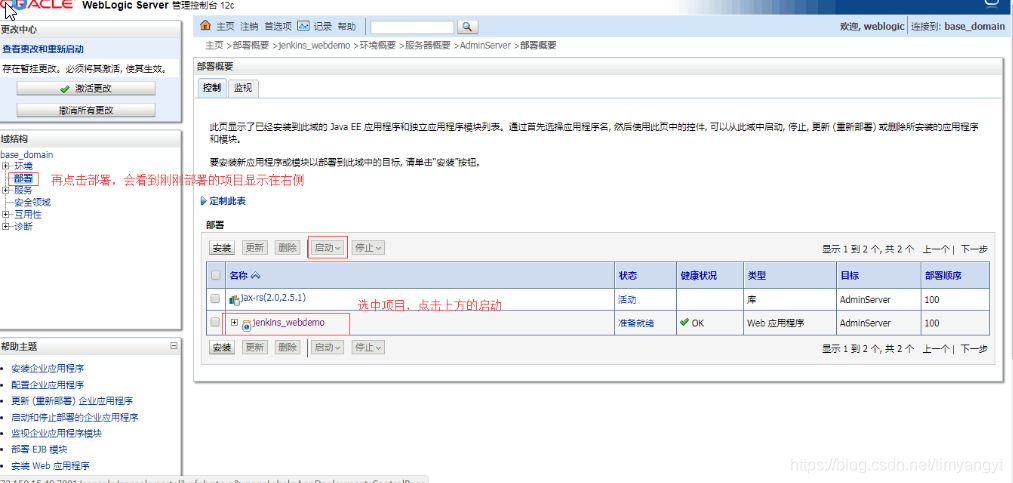Click breadcrumb link AdminServer
This screenshot has height=483, width=1013.
pyautogui.click(x=485, y=46)
